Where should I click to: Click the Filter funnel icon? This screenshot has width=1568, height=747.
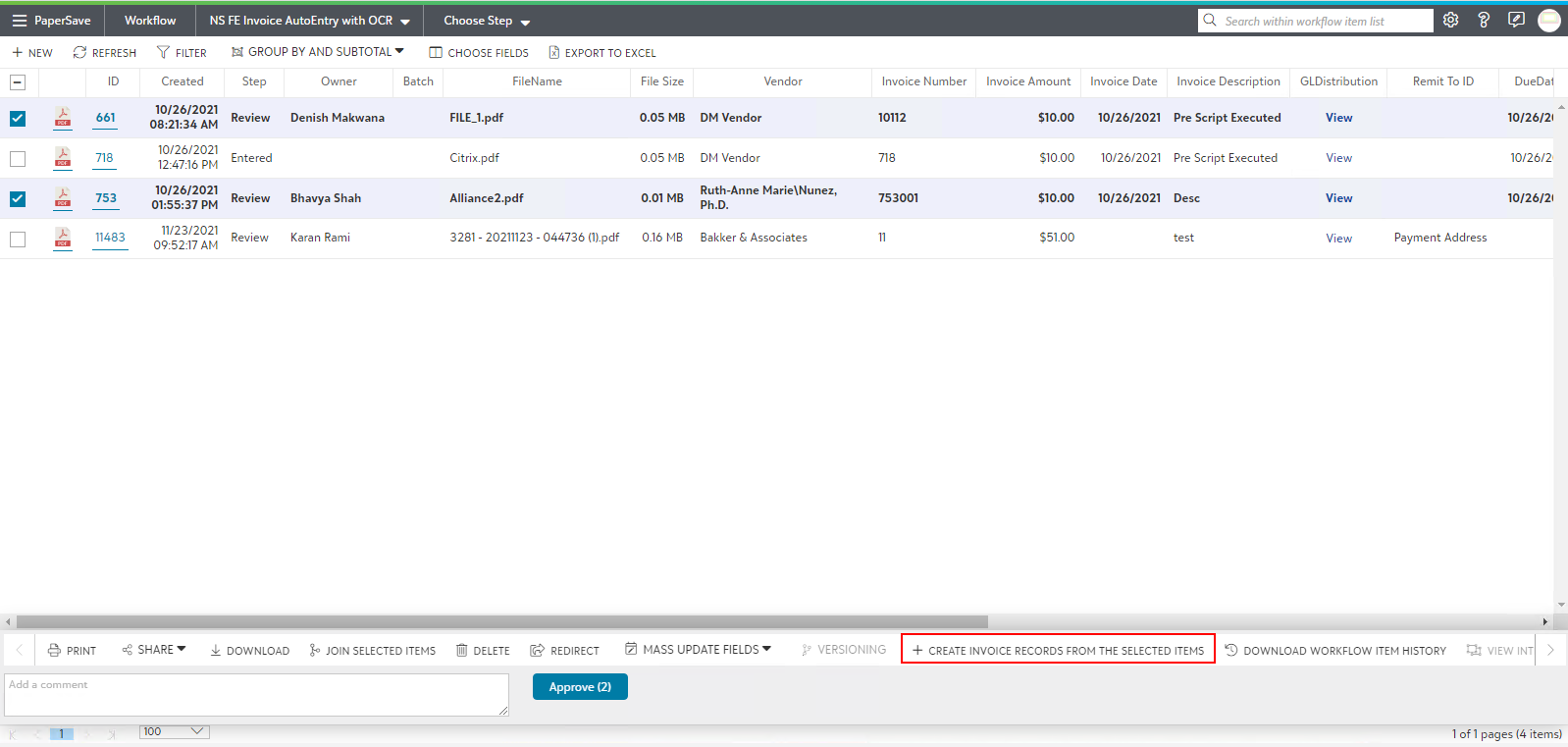tap(164, 53)
